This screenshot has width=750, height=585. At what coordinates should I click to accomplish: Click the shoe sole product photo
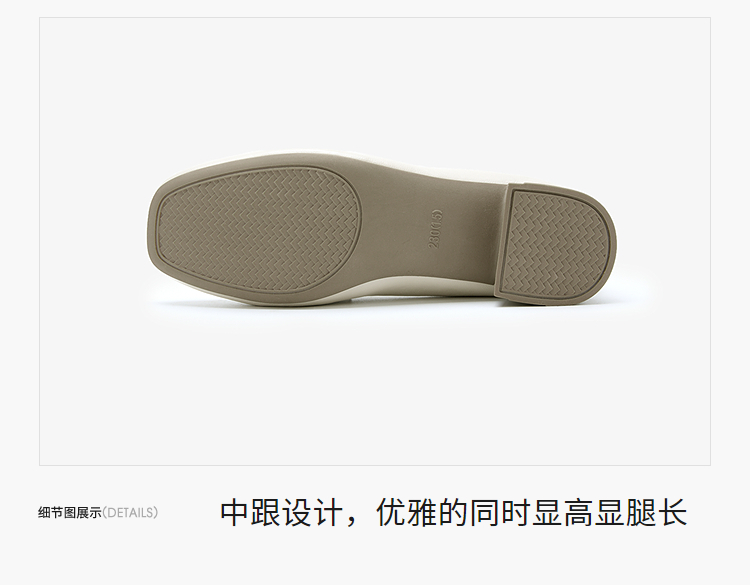point(382,229)
